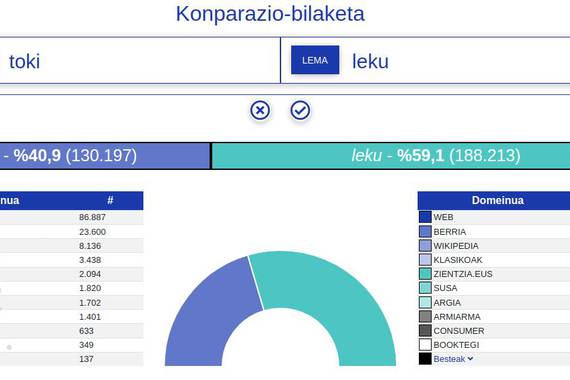570x380 pixels.
Task: Click the toki %40,9 result bar
Action: click(105, 156)
